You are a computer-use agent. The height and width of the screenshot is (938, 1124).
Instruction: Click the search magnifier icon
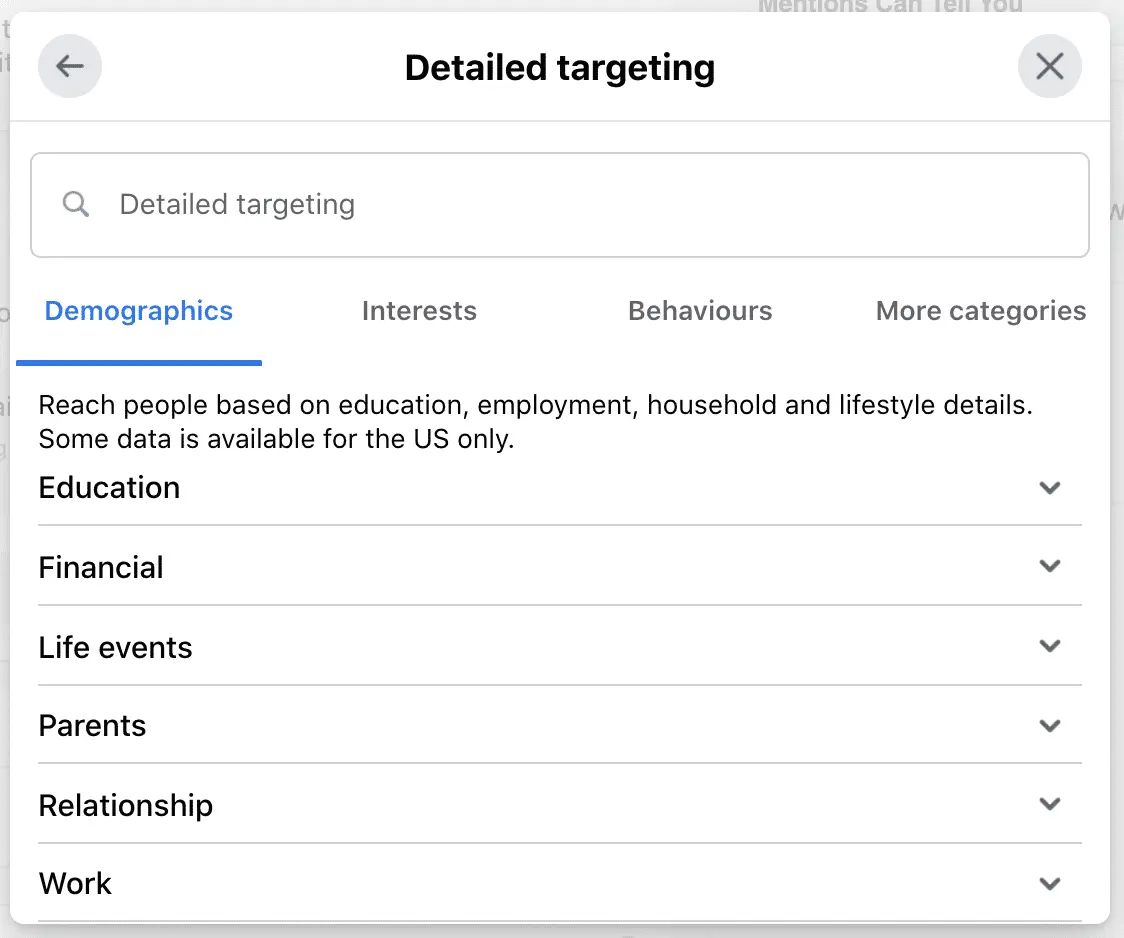click(75, 204)
